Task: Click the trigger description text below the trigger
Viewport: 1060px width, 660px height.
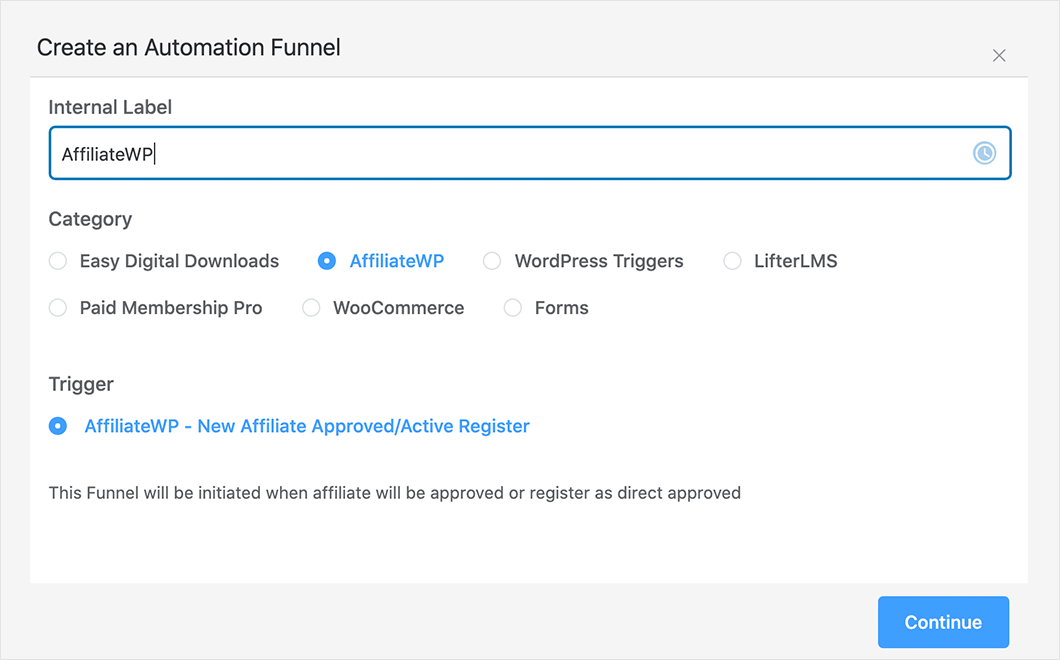Action: click(395, 492)
